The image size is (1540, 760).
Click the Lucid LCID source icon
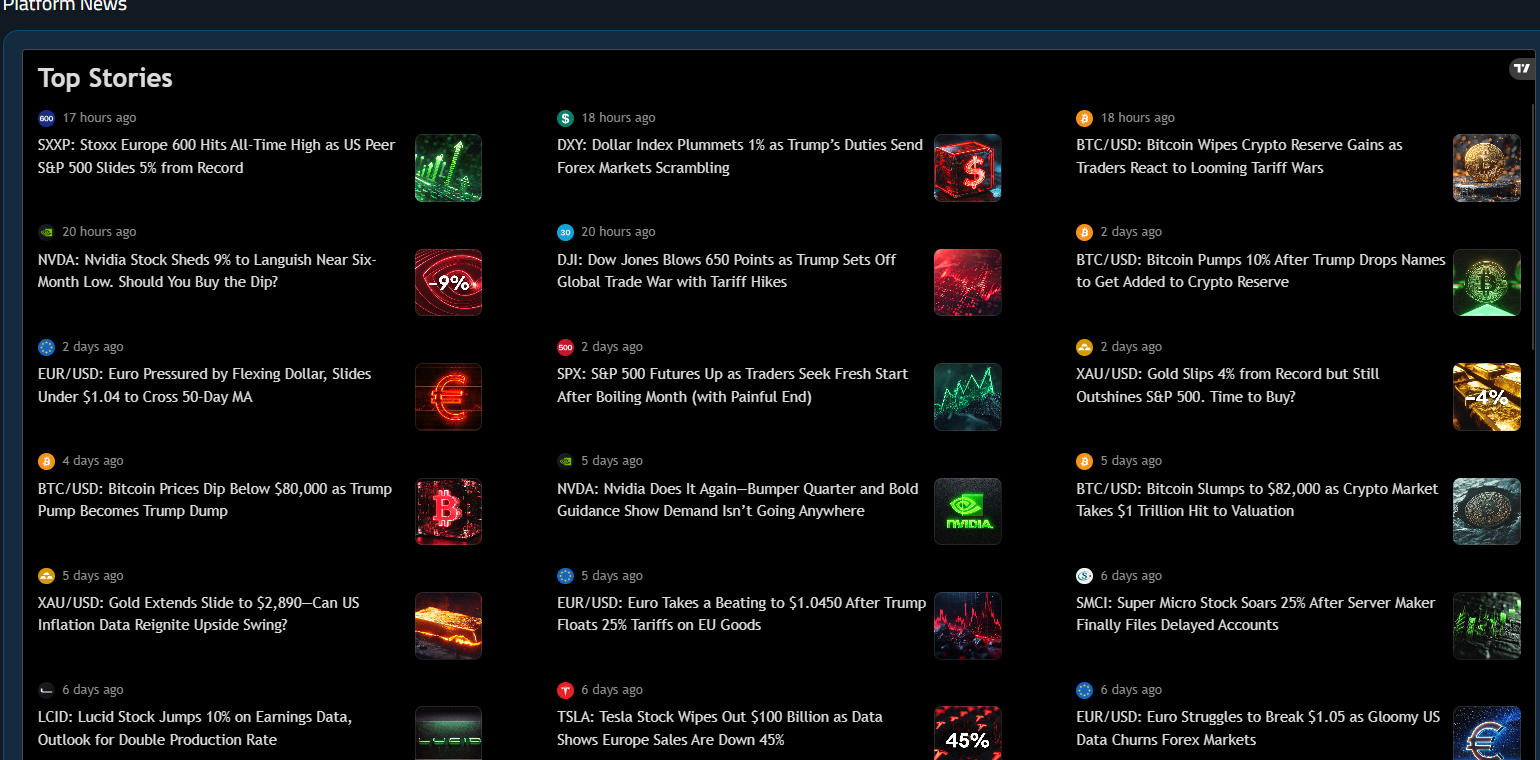46,690
